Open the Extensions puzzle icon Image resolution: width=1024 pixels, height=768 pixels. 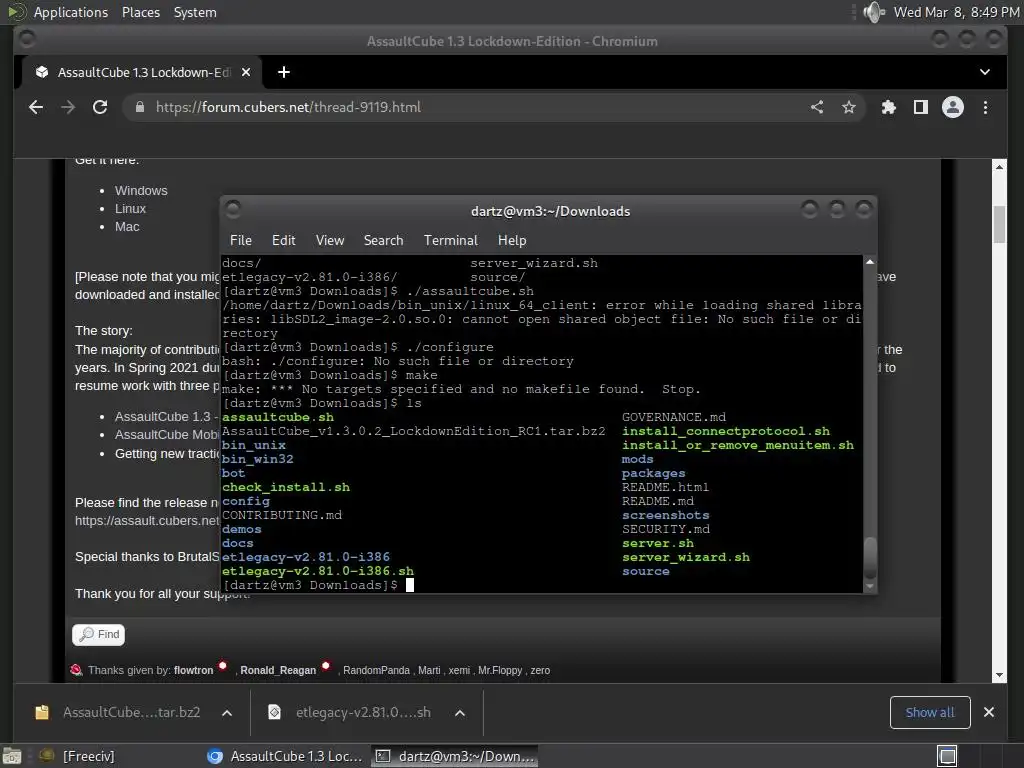point(889,107)
